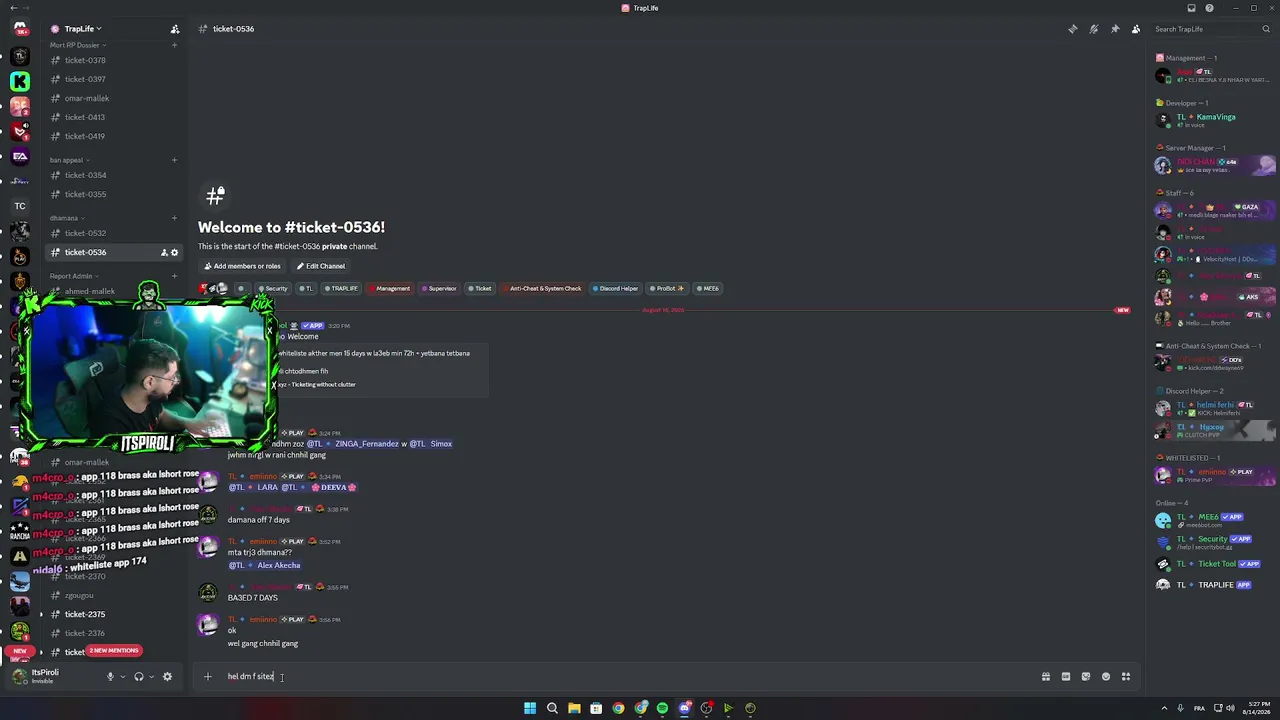Open headphone output options dropdown

[x=151, y=677]
